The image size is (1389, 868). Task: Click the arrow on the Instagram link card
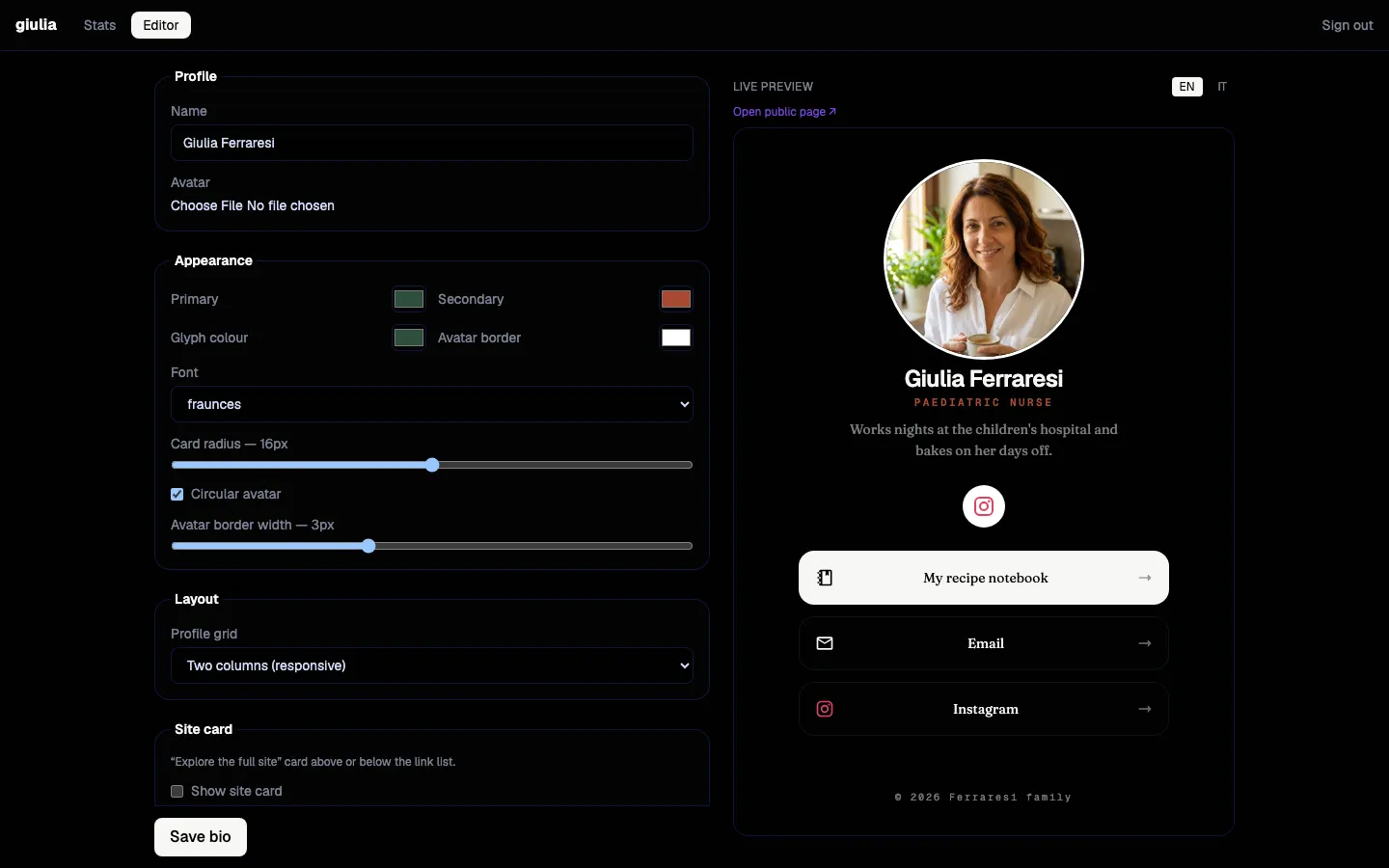pos(1145,709)
